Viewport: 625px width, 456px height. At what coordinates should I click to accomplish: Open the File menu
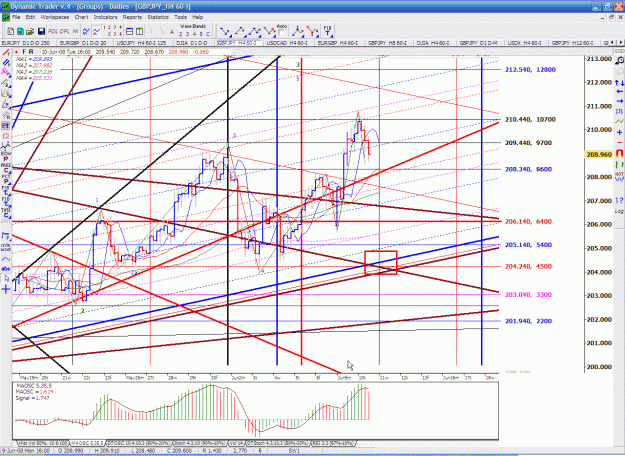click(x=16, y=17)
